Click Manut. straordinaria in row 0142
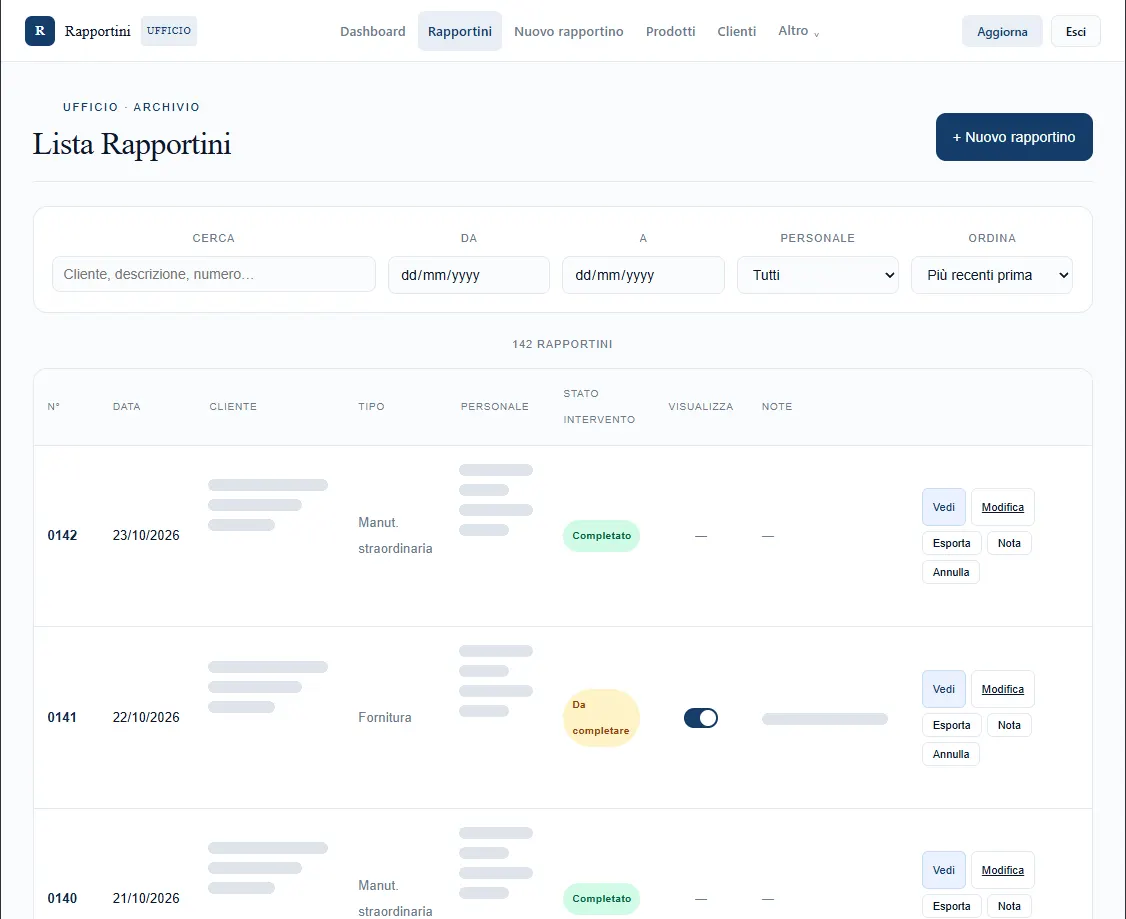Viewport: 1126px width, 919px height. (395, 536)
